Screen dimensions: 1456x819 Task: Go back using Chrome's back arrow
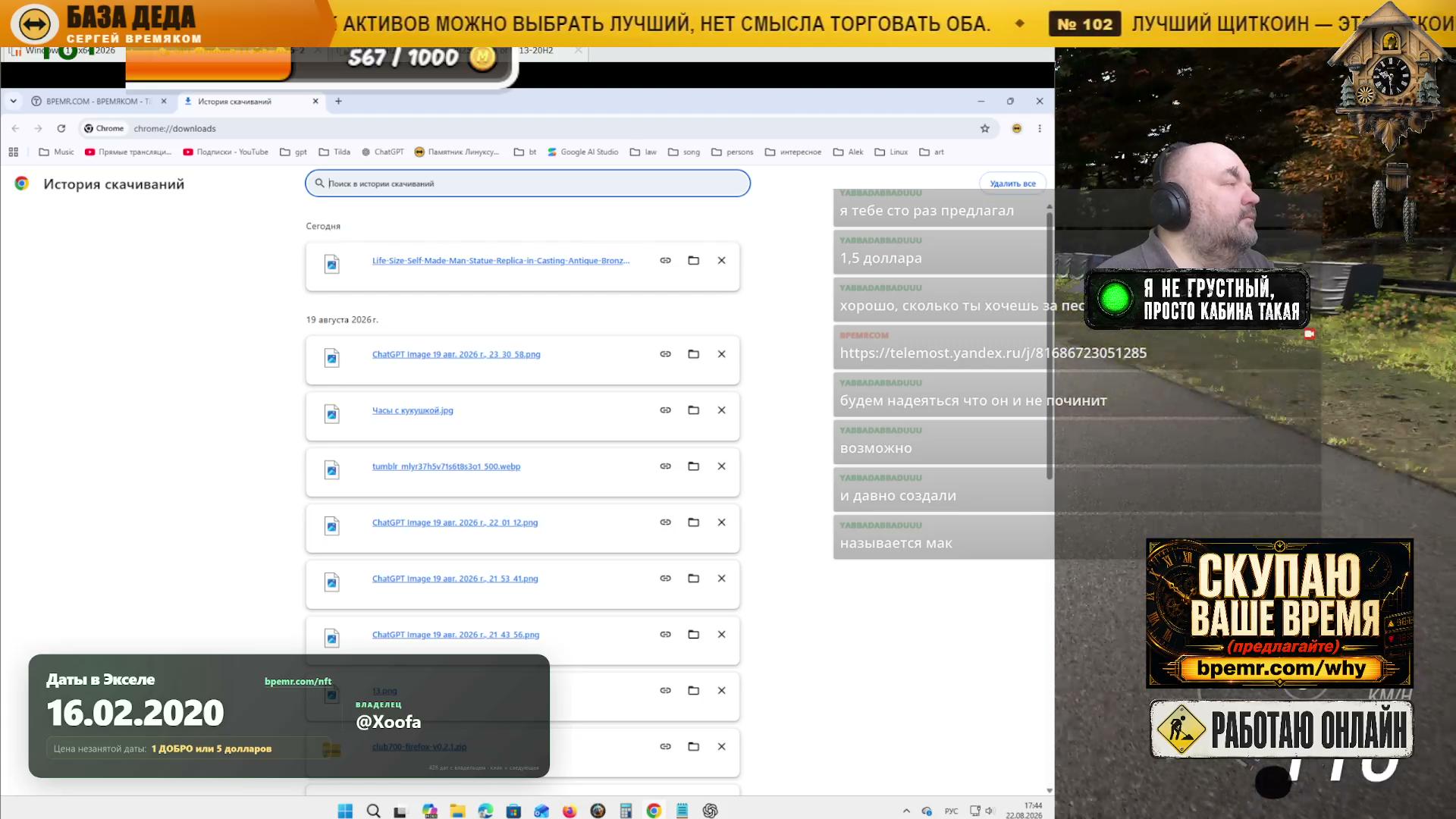[x=16, y=128]
